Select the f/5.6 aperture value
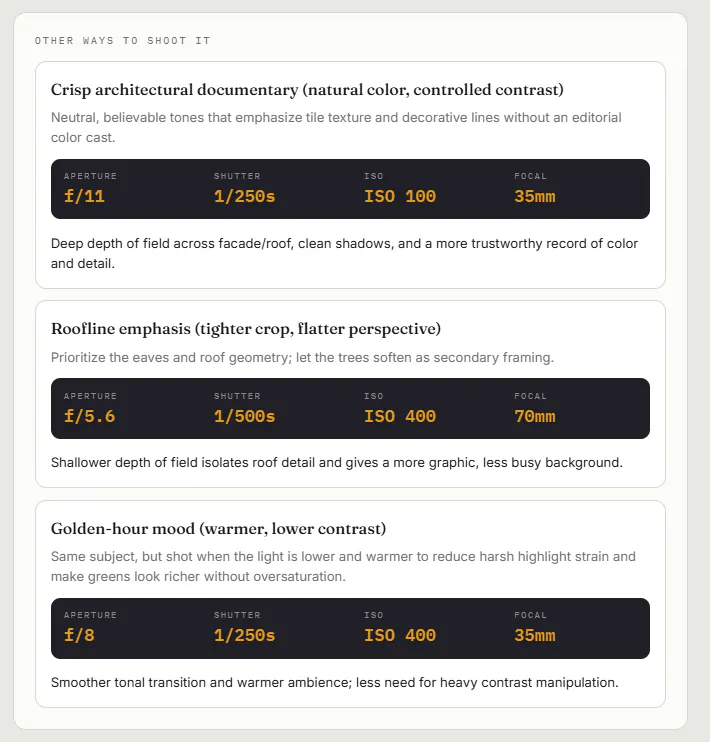Image resolution: width=710 pixels, height=742 pixels. 89,416
